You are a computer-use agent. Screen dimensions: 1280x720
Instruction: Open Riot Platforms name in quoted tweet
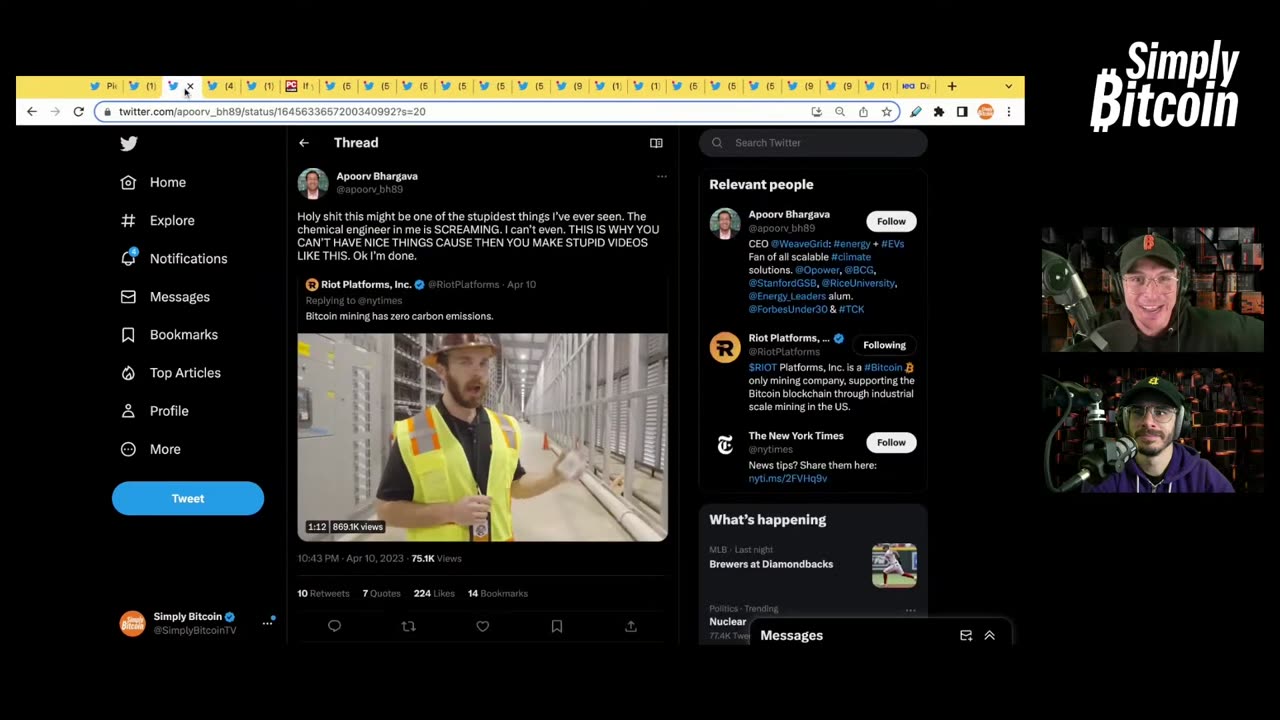point(366,285)
